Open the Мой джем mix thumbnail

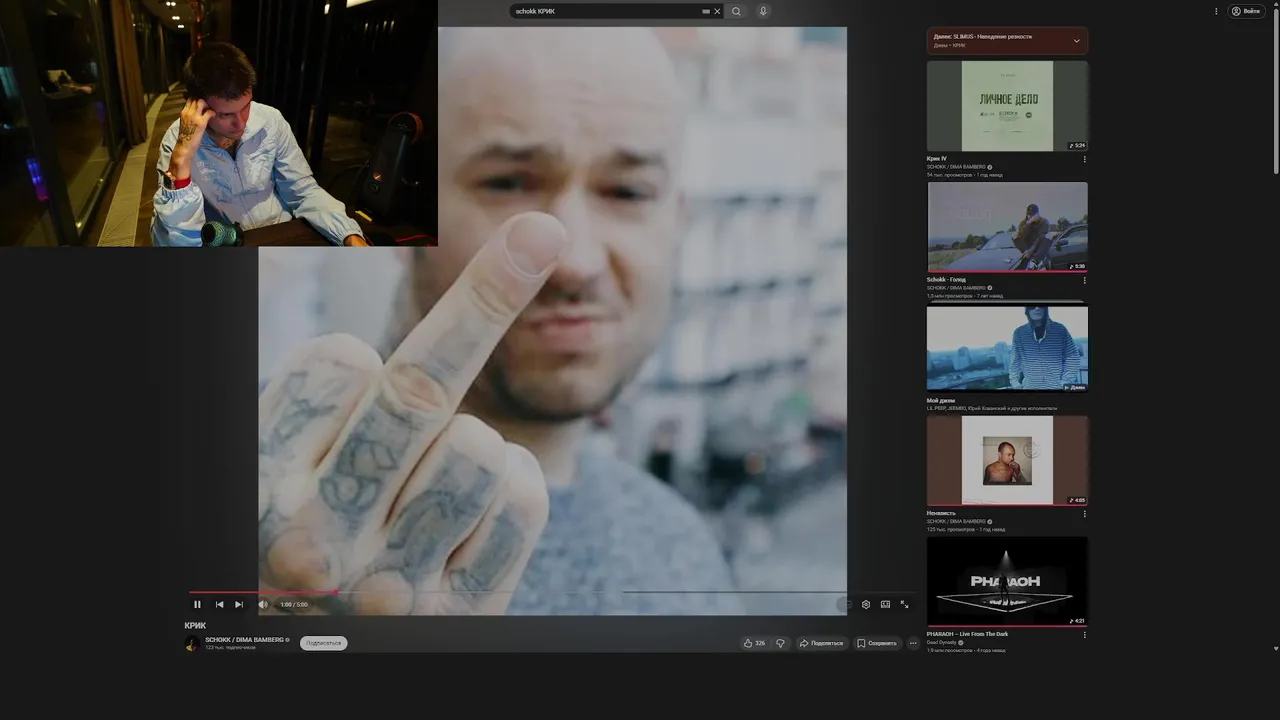pyautogui.click(x=1007, y=348)
